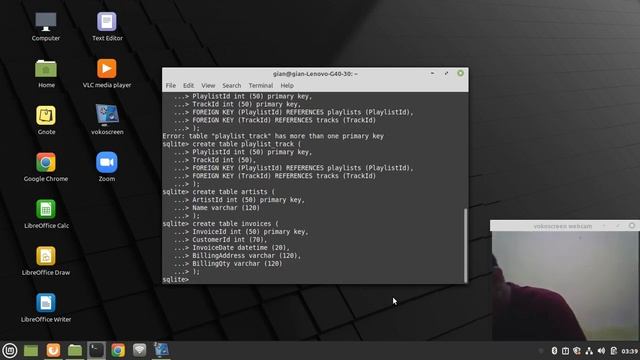The width and height of the screenshot is (640, 360).
Task: Click the vokoscreen taskbar icon
Action: pos(161,350)
